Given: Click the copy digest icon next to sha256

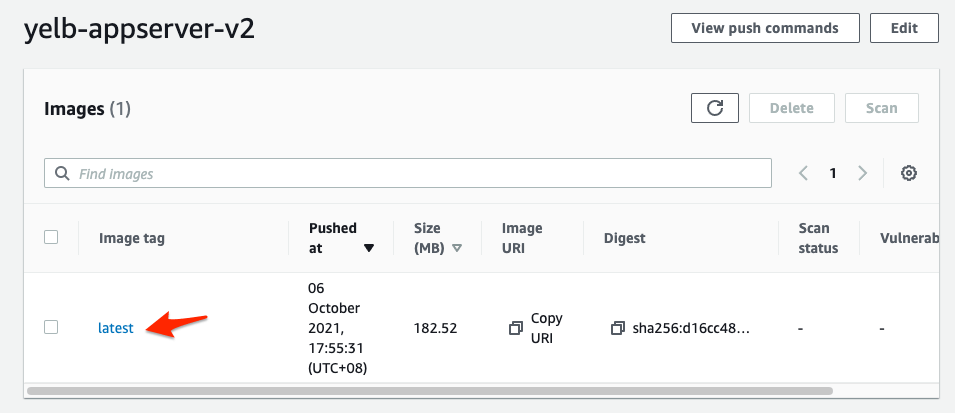Looking at the screenshot, I should click(618, 328).
